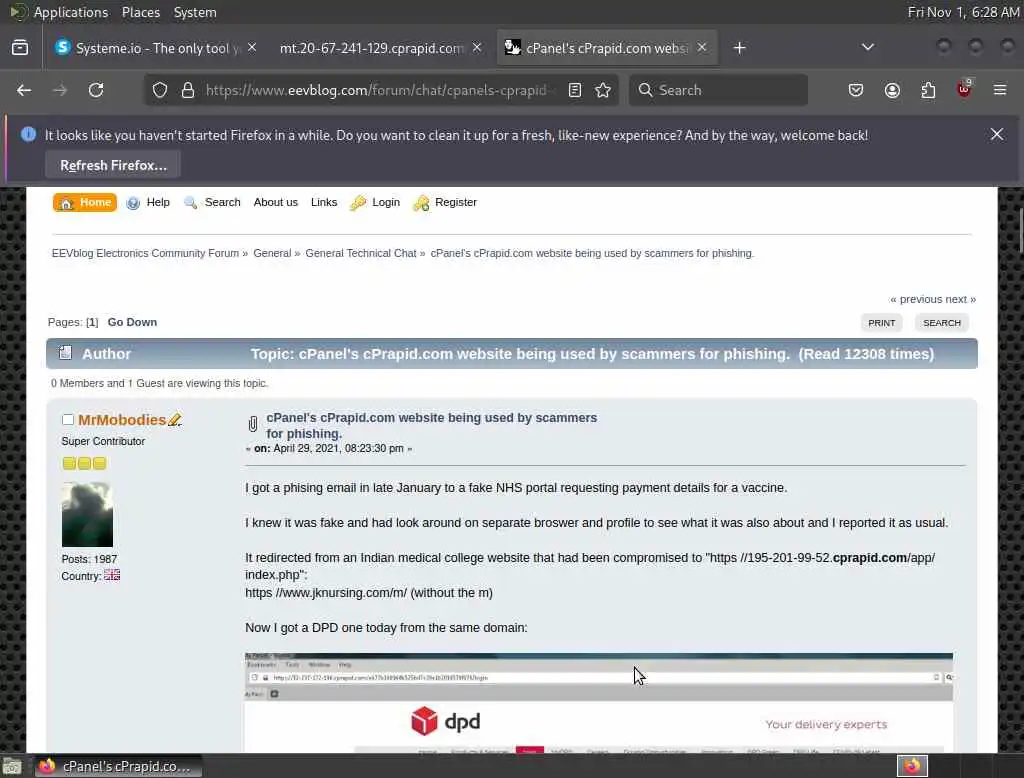Screen dimensions: 1024x778
Task: Click MrMobodies avatar image
Action: click(x=87, y=515)
